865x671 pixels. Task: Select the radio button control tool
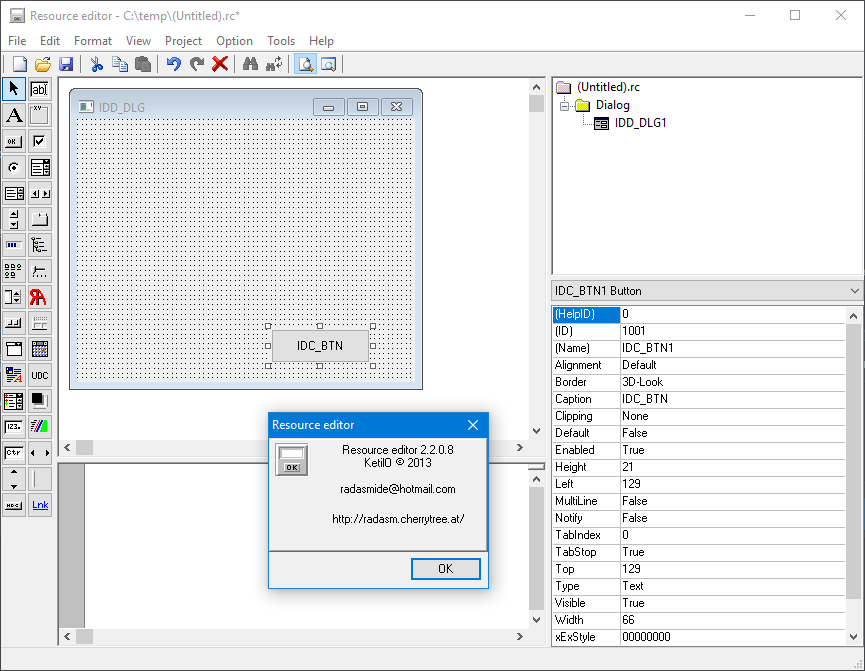(x=14, y=167)
